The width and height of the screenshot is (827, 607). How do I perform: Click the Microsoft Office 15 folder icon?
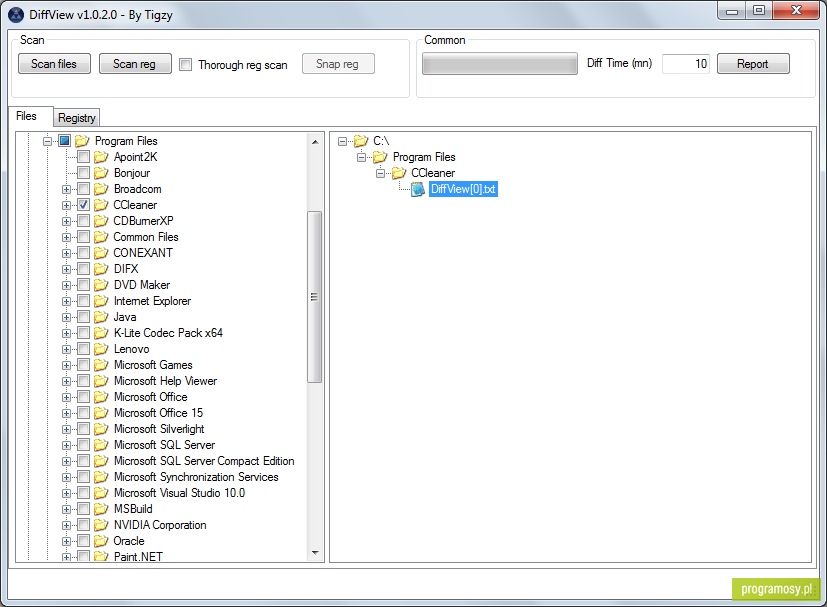[101, 413]
